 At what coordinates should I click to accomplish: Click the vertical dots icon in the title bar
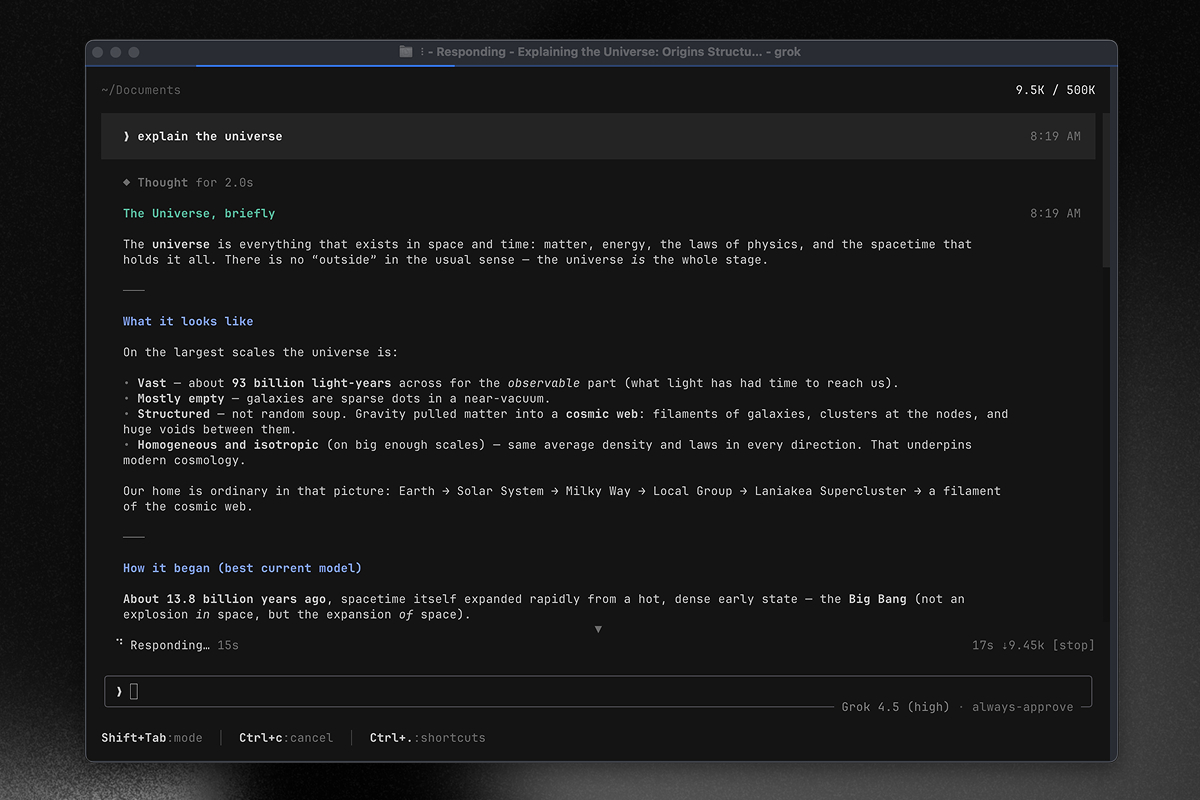click(x=422, y=52)
